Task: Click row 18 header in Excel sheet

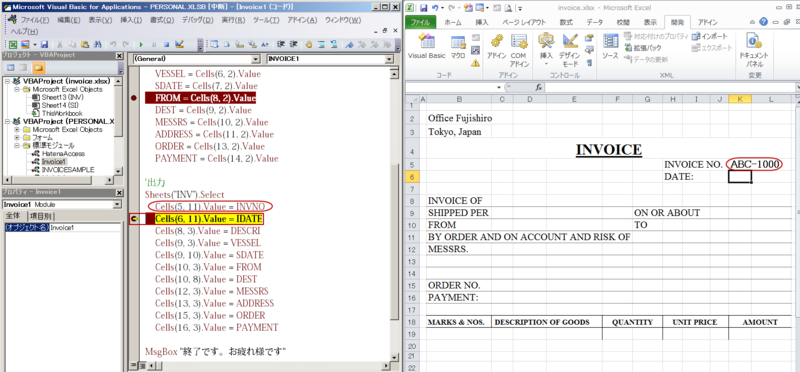Action: tap(412, 322)
